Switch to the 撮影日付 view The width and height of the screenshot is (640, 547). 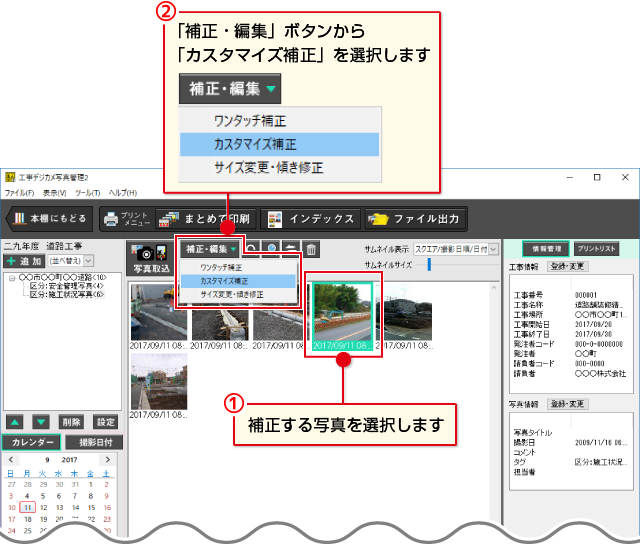point(94,442)
